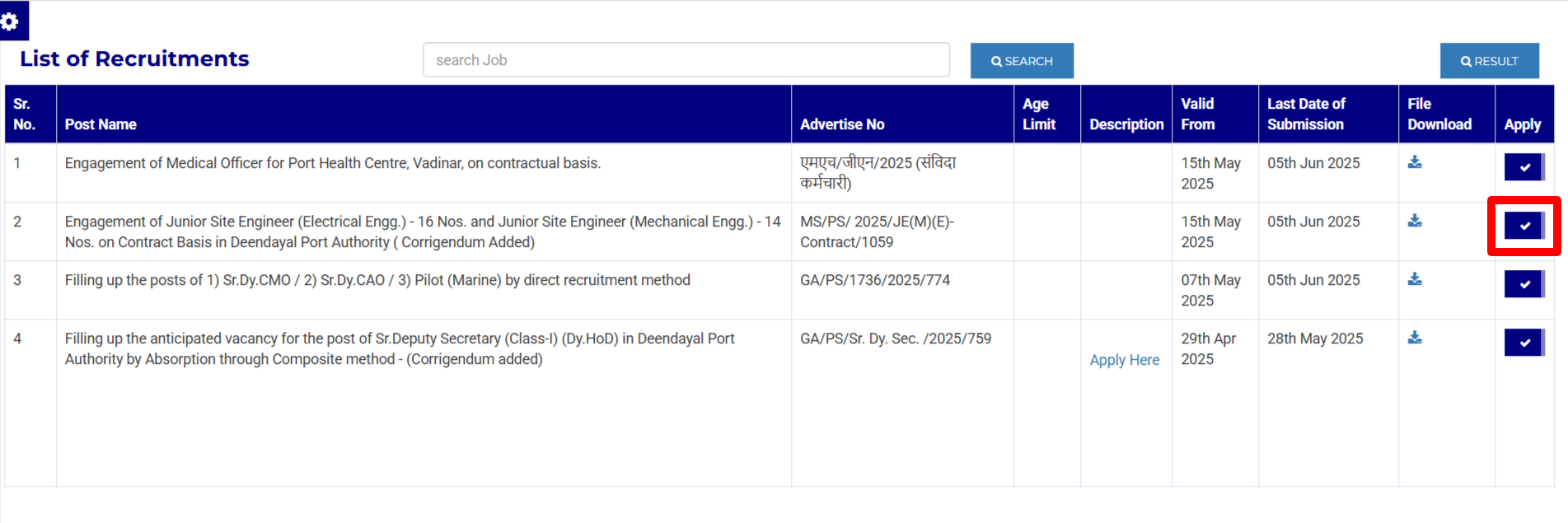The width and height of the screenshot is (1568, 523).
Task: Click the Last Date of Submission header
Action: (x=1305, y=114)
